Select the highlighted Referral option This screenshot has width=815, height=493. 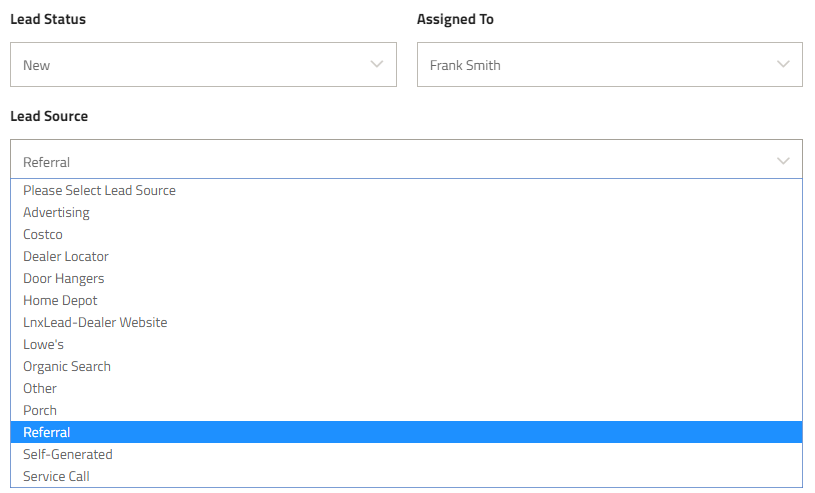pyautogui.click(x=406, y=432)
